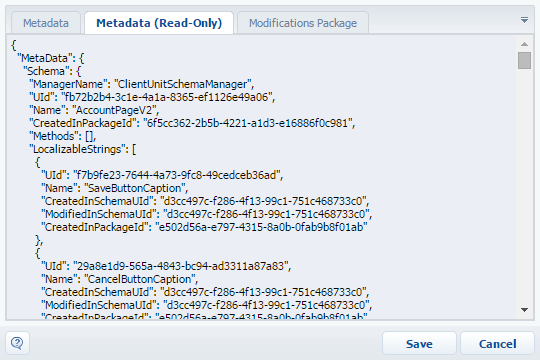Screen dimensions: 540x360
Task: Click the vertical scrollbar thumb
Action: coord(524,60)
